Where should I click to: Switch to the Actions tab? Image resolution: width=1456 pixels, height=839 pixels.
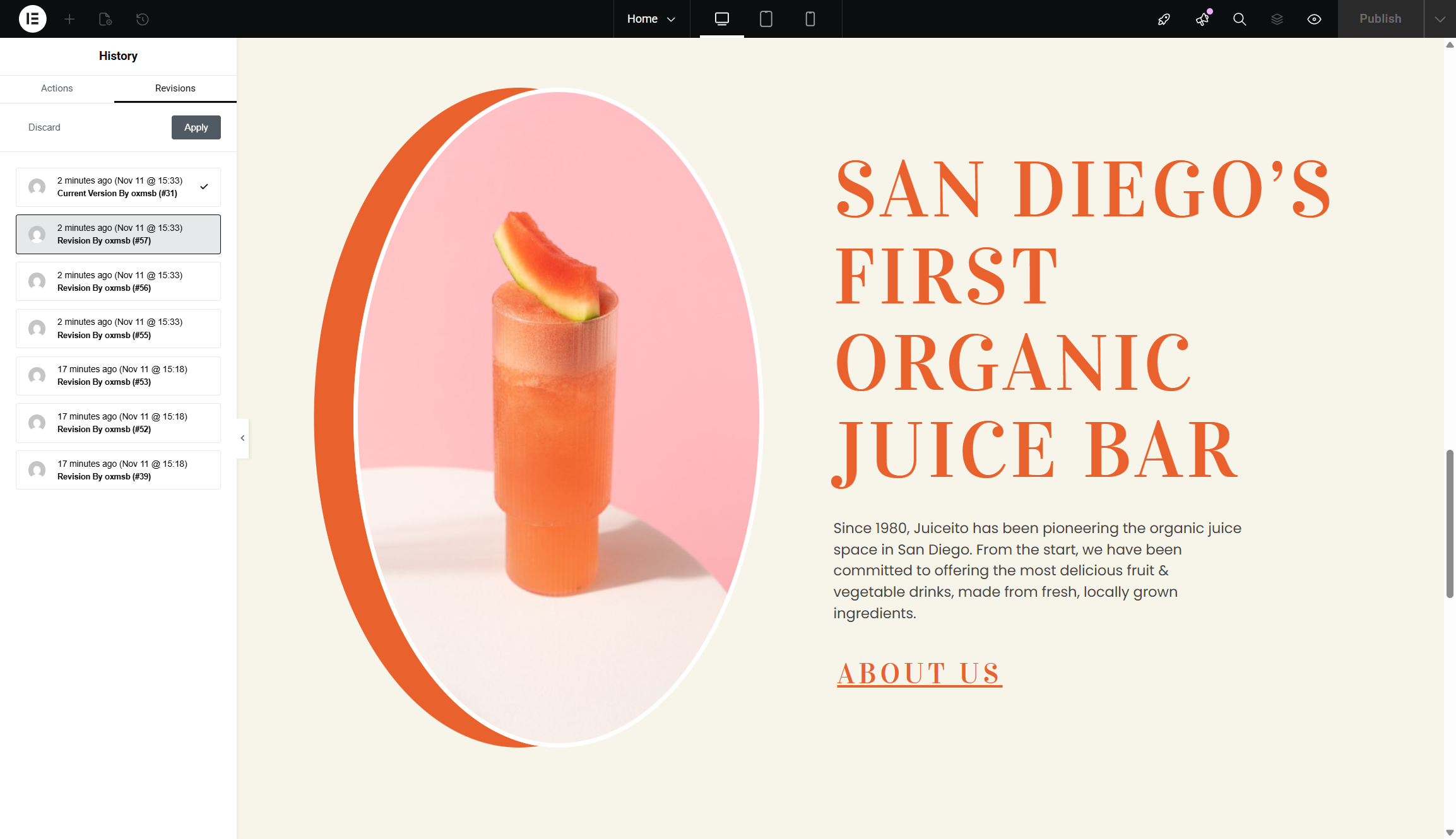57,88
